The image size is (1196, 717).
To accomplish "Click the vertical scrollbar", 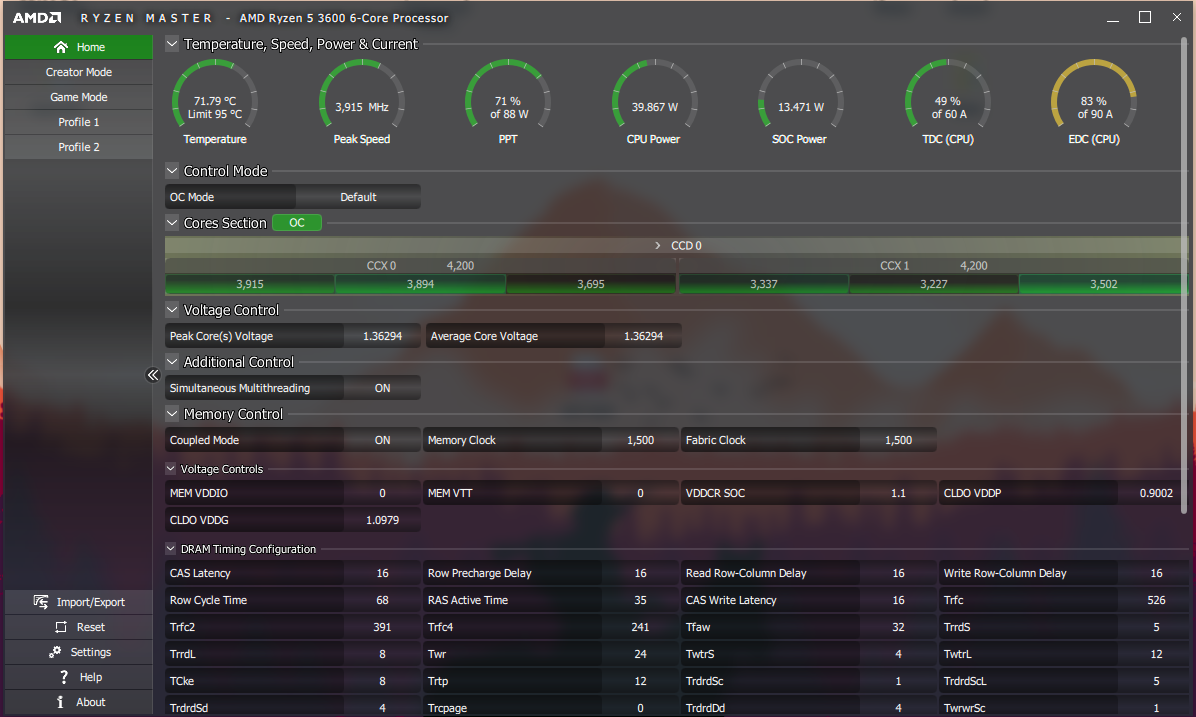I will pyautogui.click(x=1184, y=275).
